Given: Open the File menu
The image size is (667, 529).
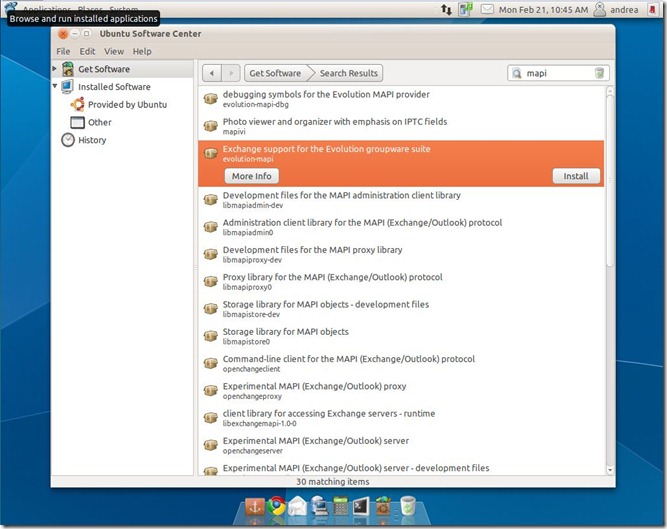Looking at the screenshot, I should (x=63, y=51).
